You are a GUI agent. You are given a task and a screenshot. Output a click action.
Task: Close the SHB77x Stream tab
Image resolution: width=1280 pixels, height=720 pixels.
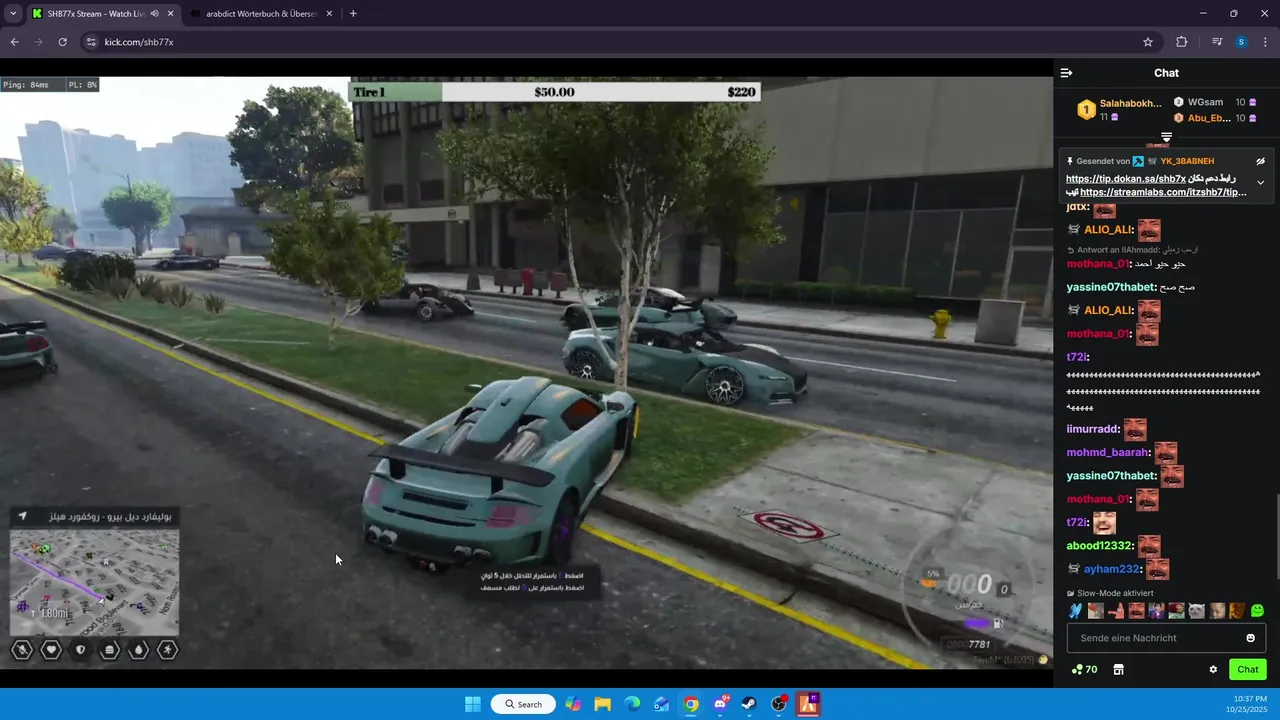pyautogui.click(x=171, y=14)
